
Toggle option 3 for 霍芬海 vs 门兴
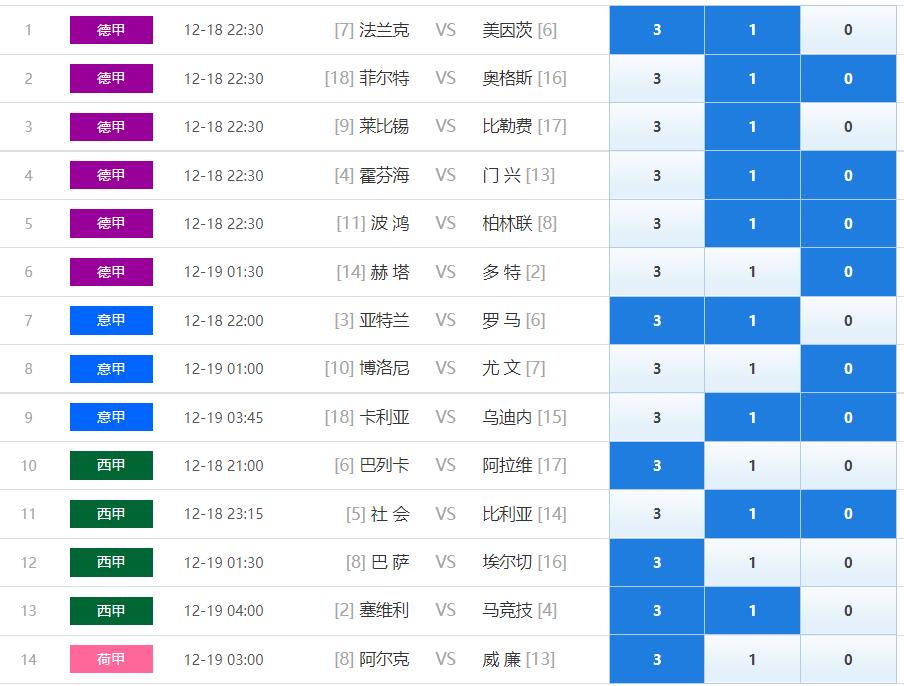(x=656, y=176)
